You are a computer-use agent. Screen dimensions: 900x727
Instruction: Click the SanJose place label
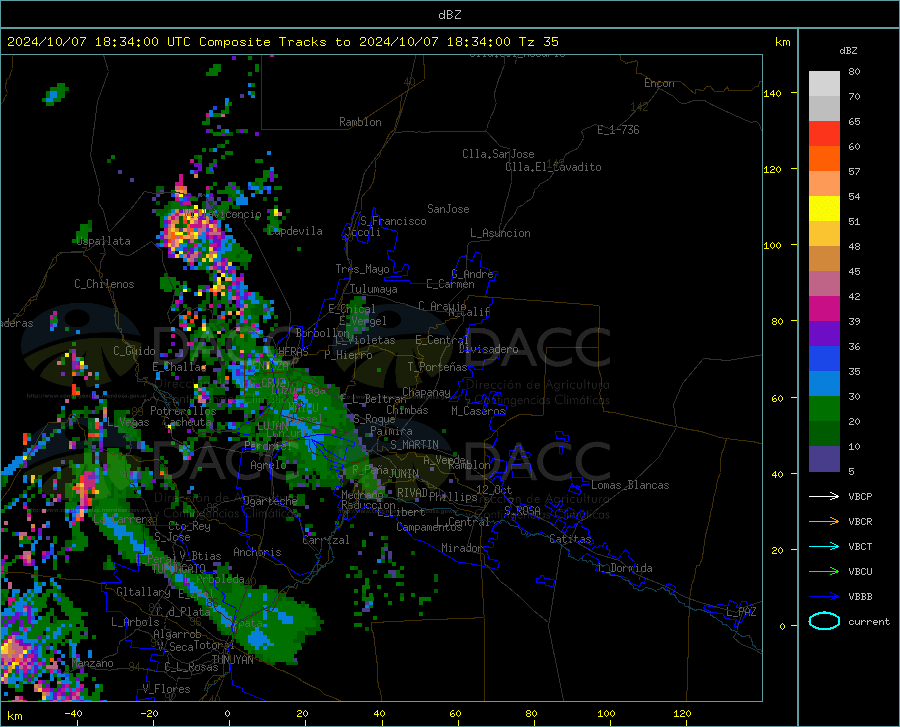click(448, 209)
